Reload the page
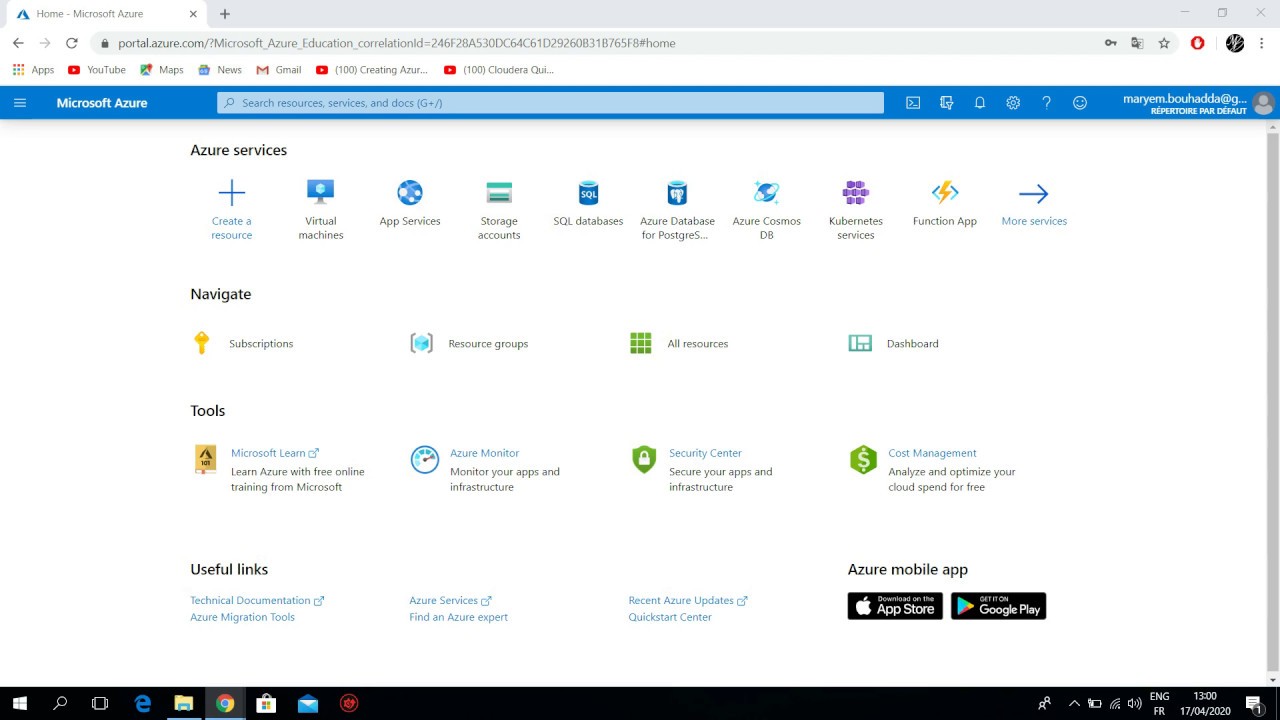1280x720 pixels. pos(72,43)
